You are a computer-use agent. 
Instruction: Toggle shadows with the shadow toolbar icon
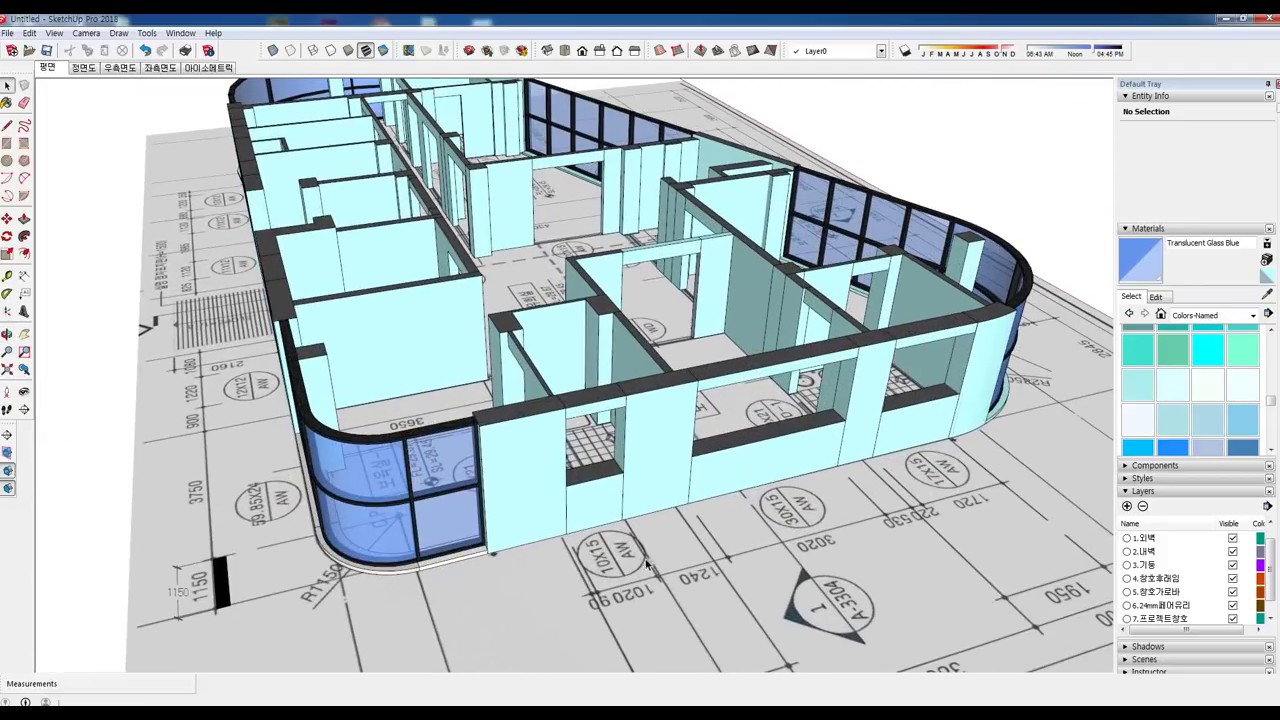tap(905, 50)
